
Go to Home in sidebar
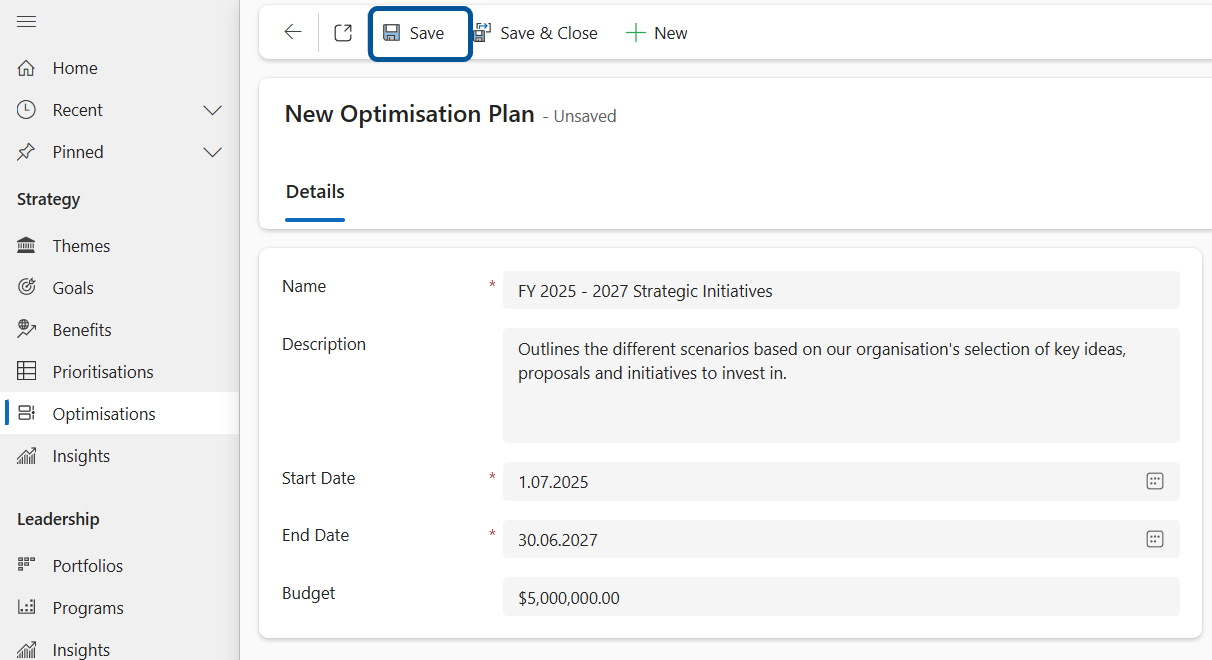pos(75,68)
